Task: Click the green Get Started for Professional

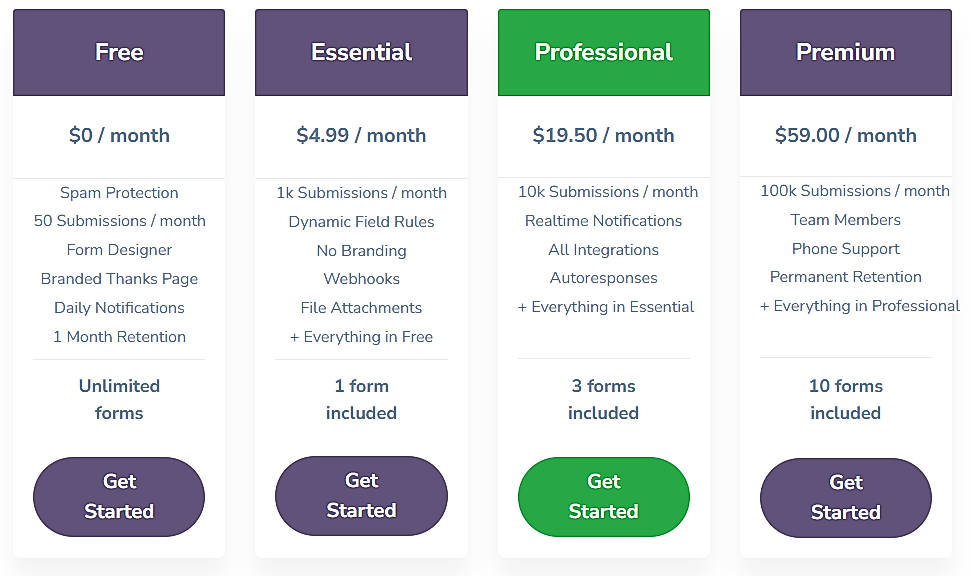Action: 603,497
